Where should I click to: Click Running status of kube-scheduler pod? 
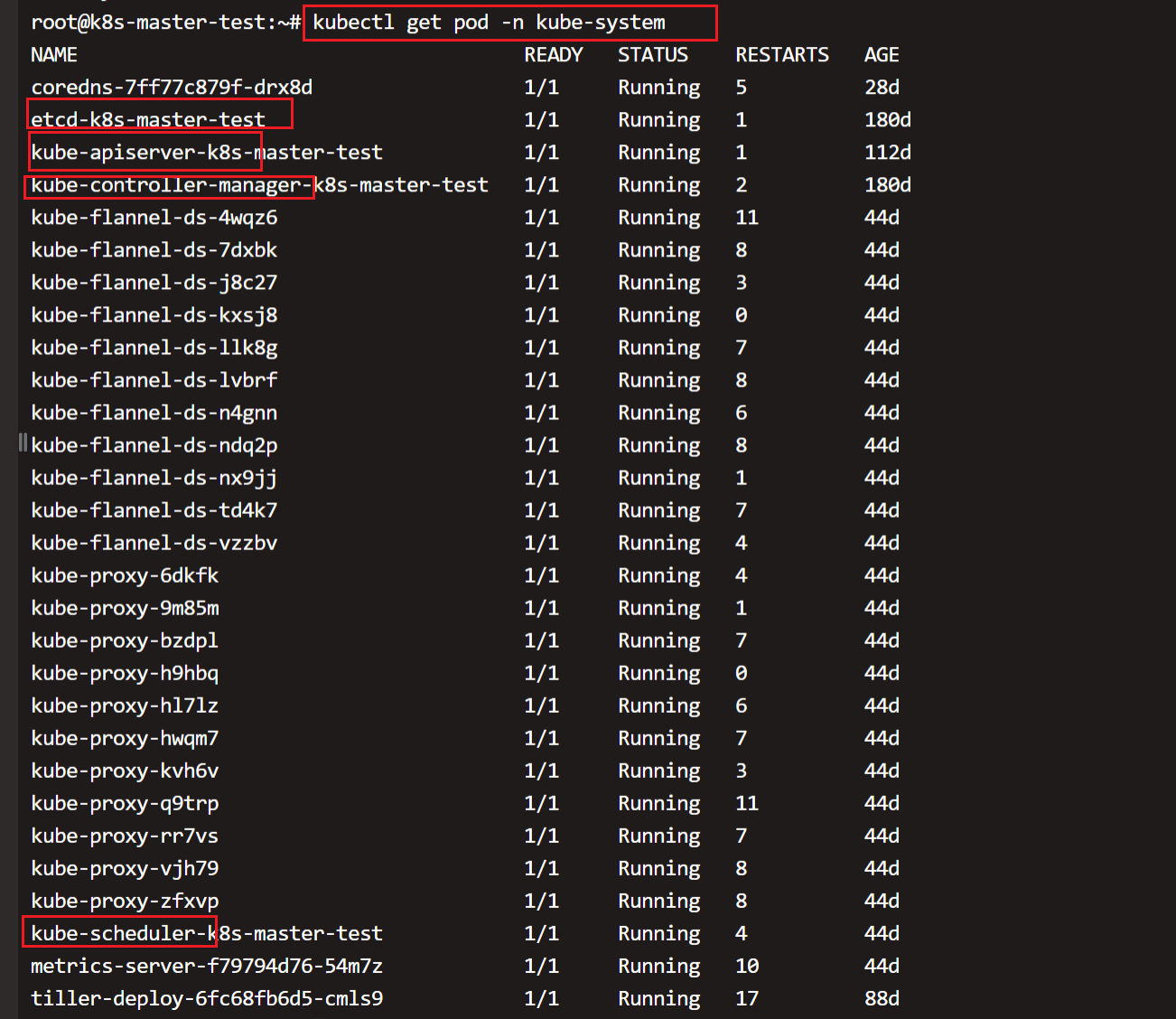click(x=659, y=934)
